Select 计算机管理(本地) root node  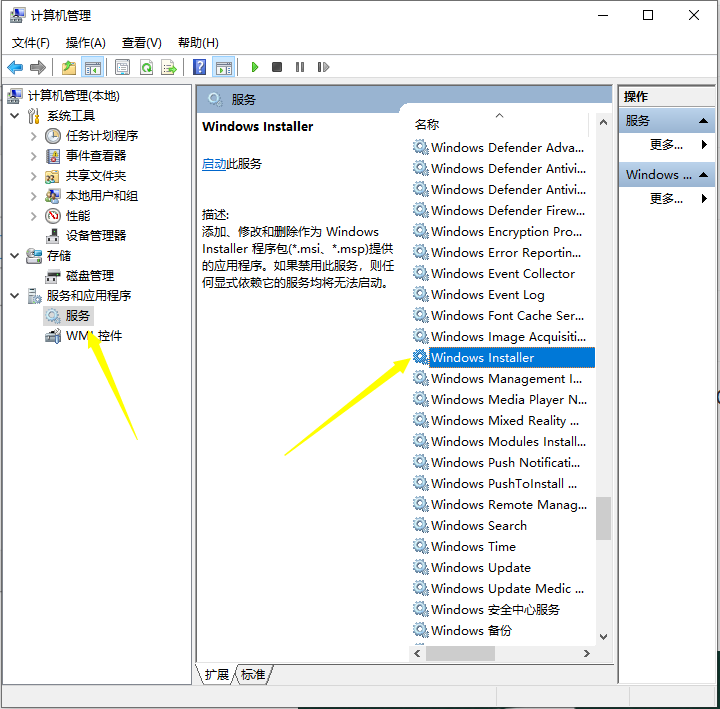point(73,96)
